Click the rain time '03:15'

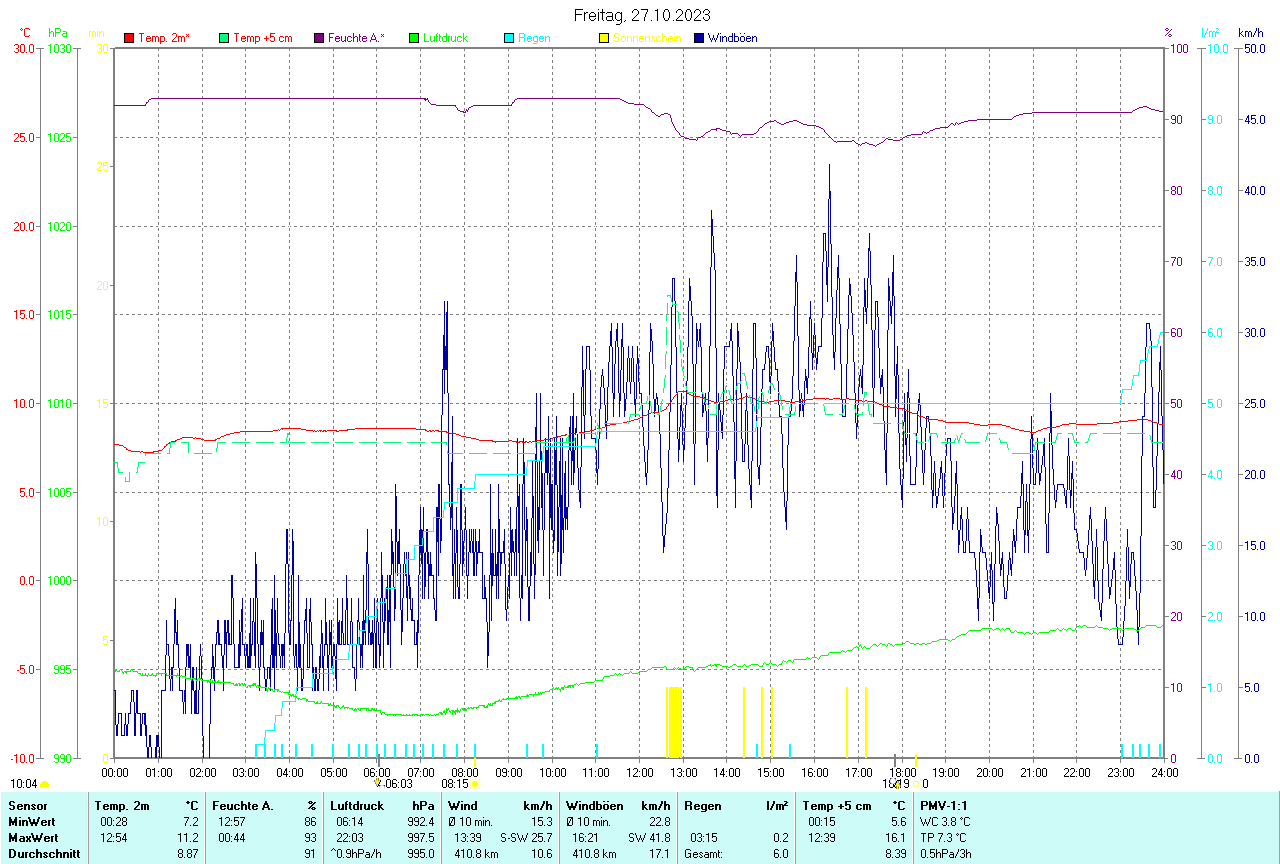704,837
